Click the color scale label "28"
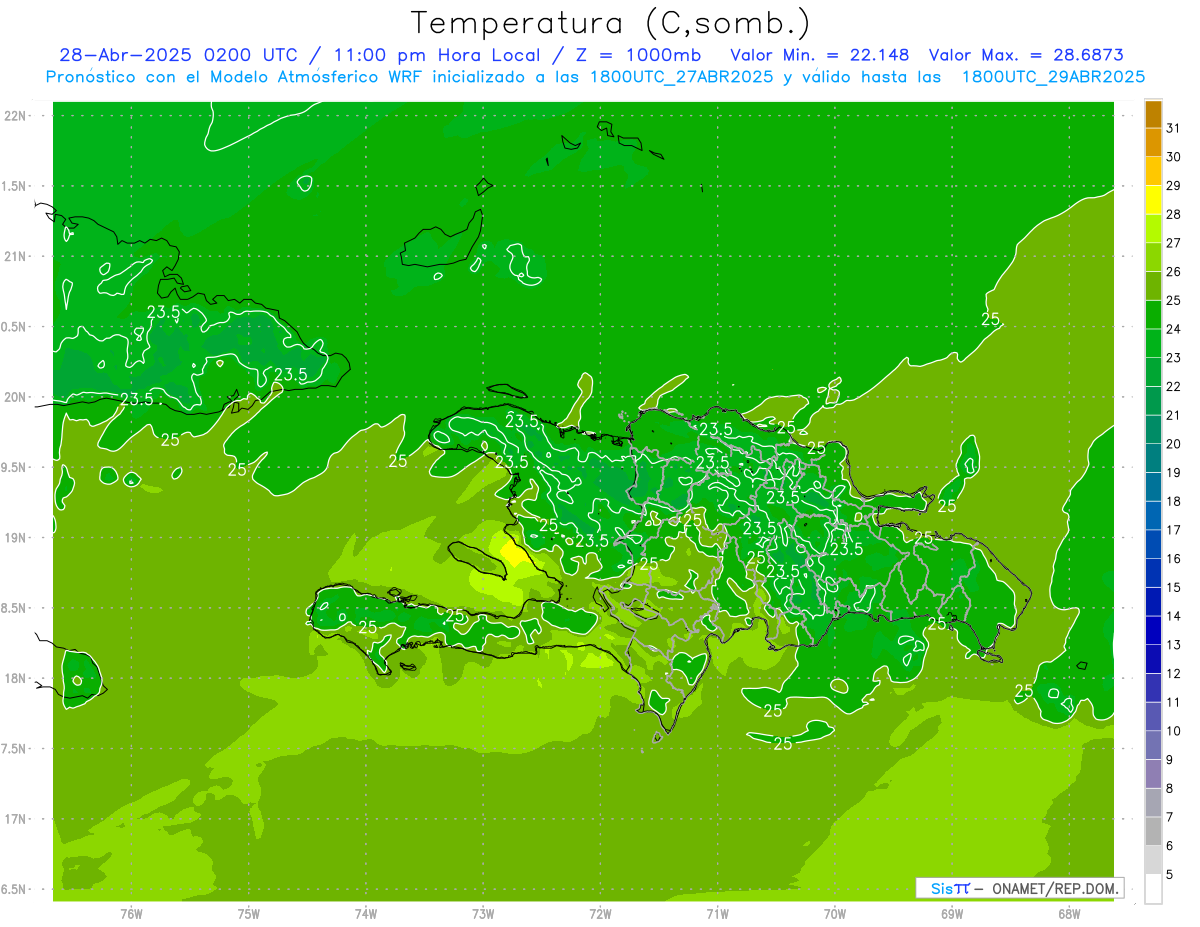The image size is (1200, 927). (1174, 214)
